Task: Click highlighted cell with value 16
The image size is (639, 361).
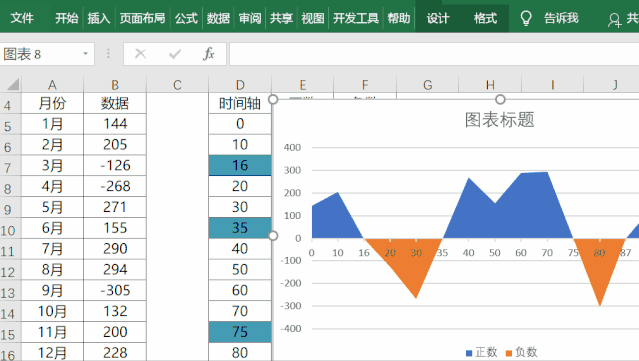Action: pos(240,165)
